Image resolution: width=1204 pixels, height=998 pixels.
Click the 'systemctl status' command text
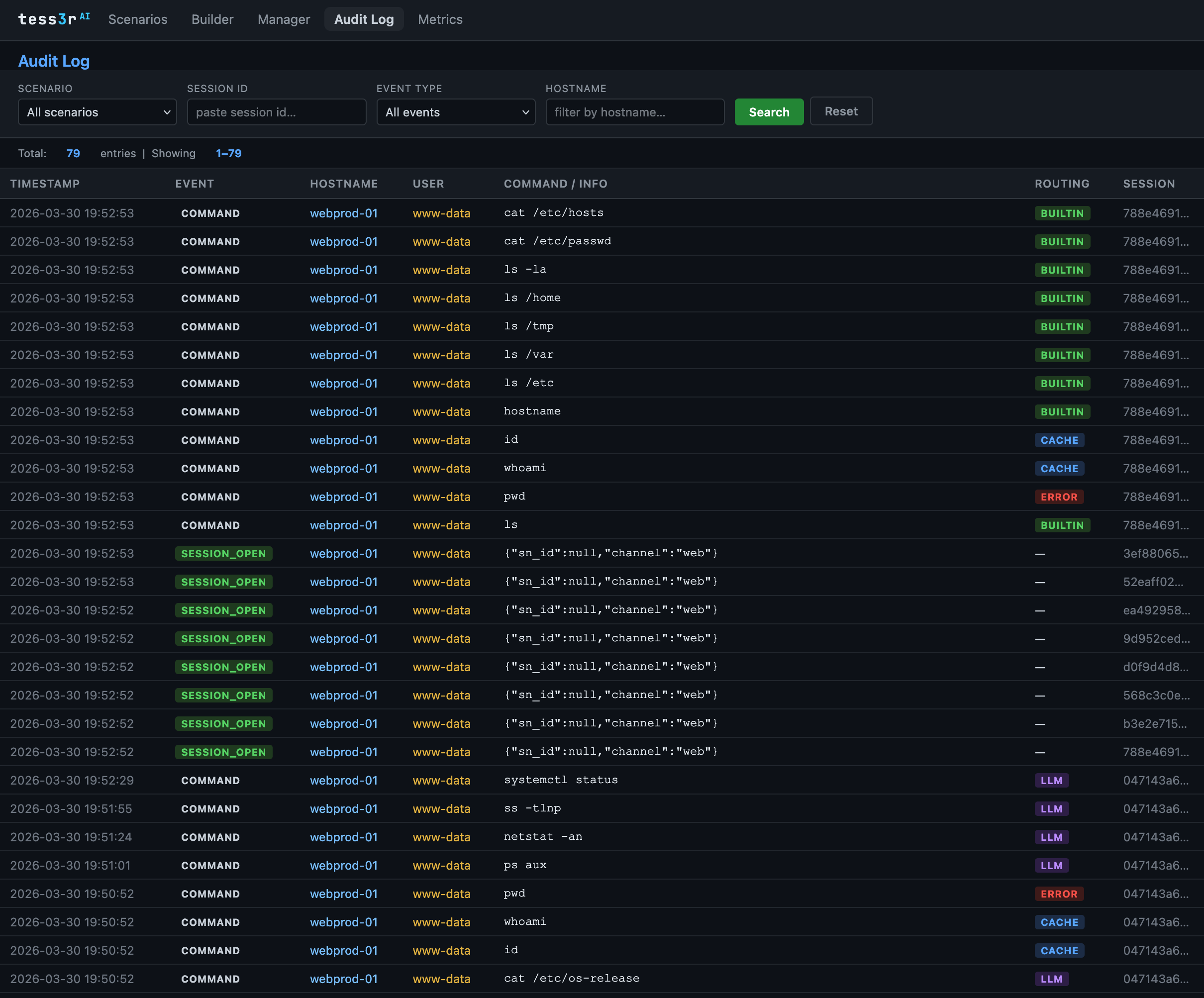tap(561, 780)
